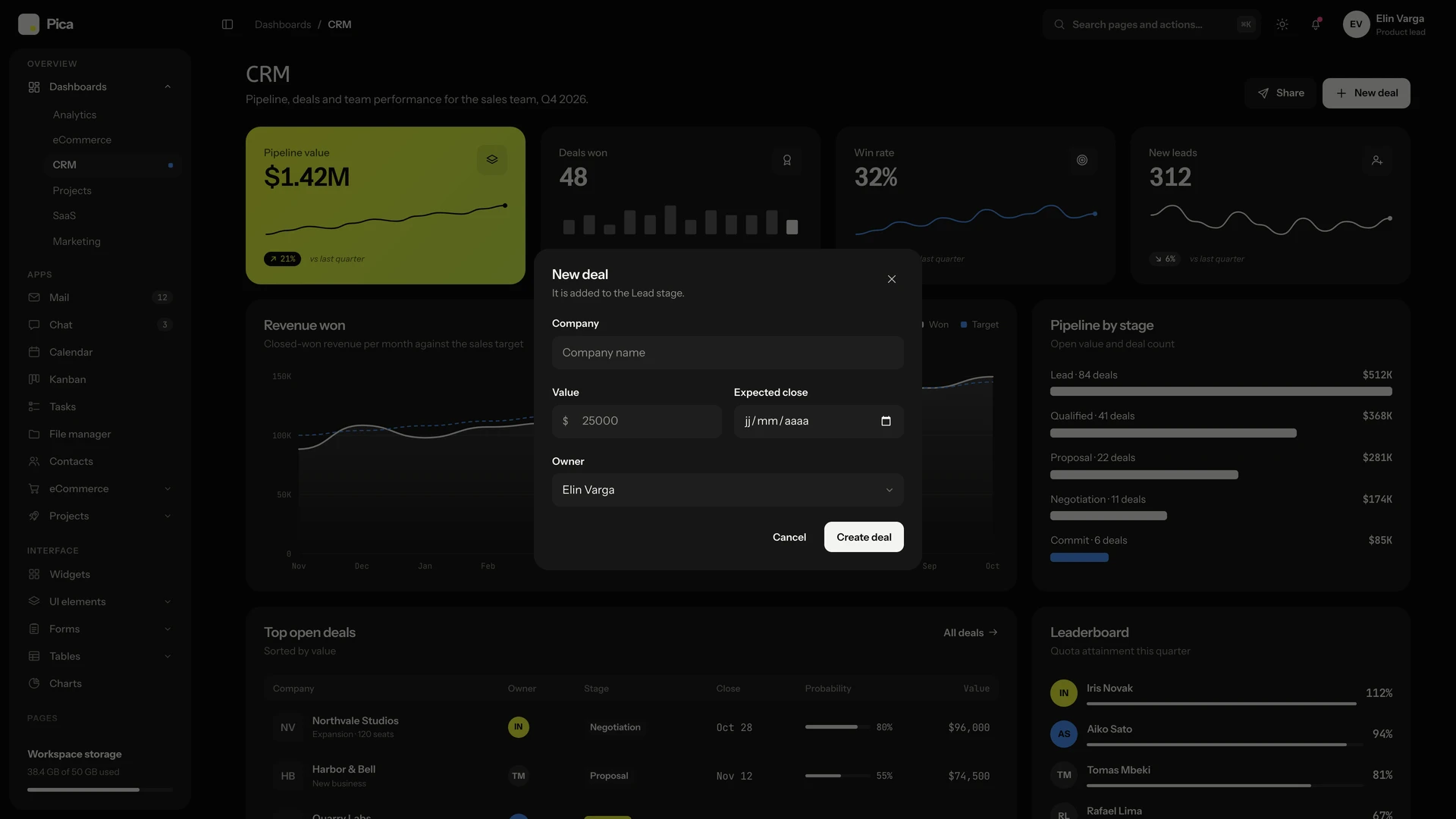This screenshot has height=819, width=1456.
Task: Click the Tables icon in sidebar
Action: [34, 656]
